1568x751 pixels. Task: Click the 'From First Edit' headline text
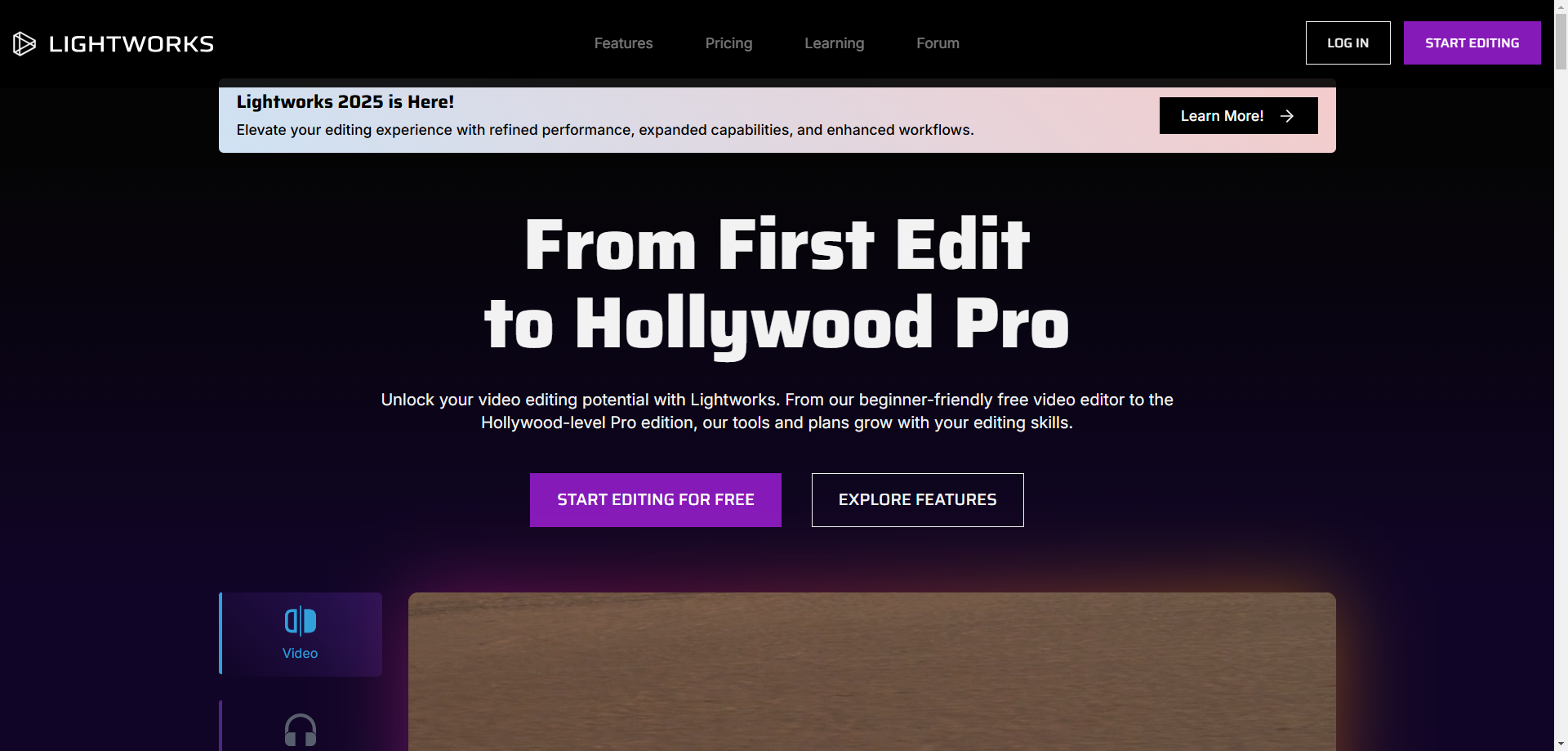(777, 244)
